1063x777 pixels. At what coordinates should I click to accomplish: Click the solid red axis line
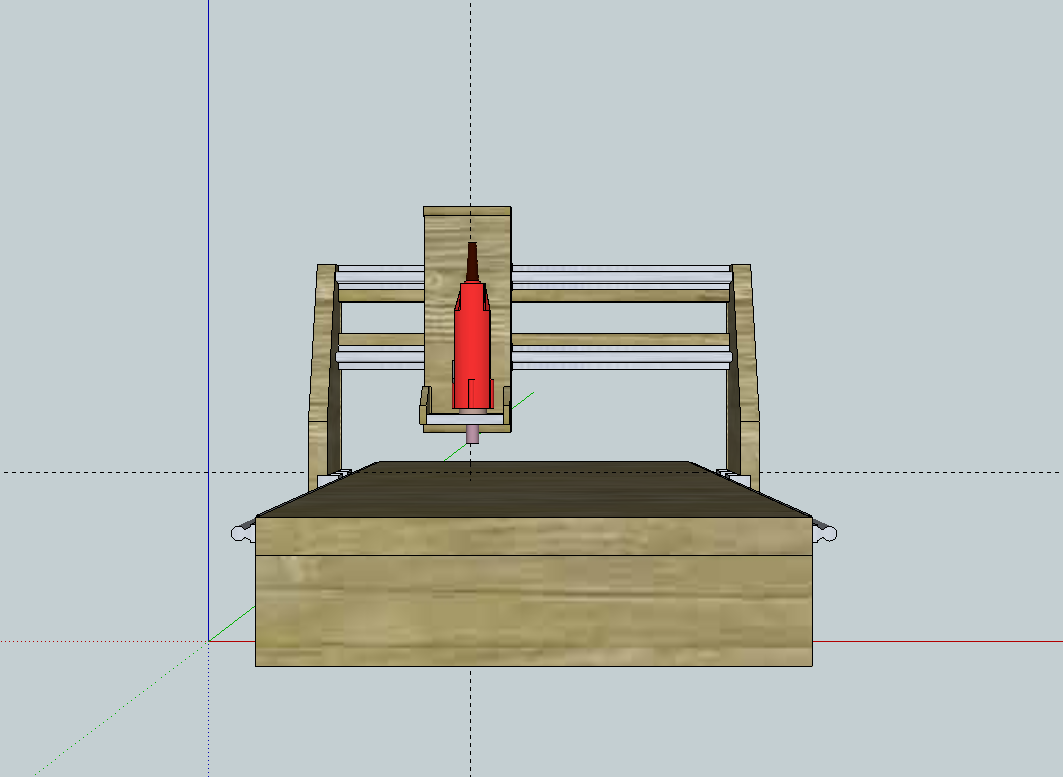tap(938, 641)
